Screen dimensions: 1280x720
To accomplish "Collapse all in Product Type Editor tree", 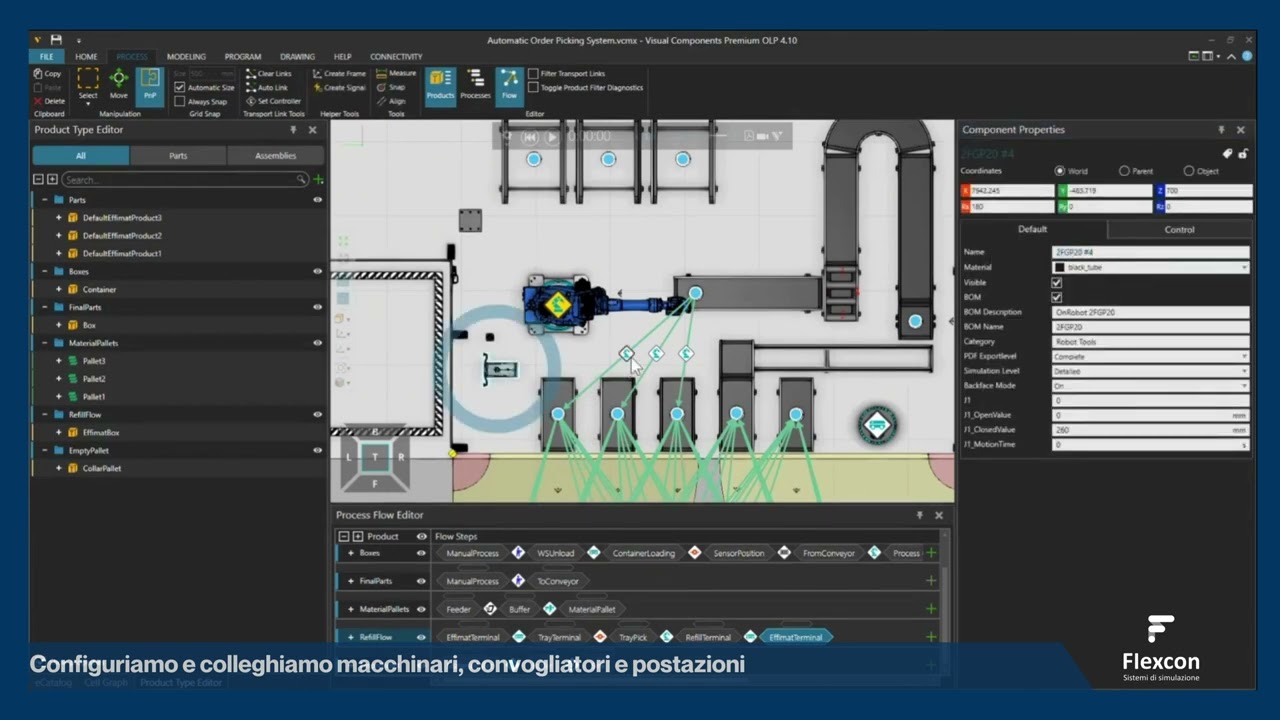I will (38, 180).
